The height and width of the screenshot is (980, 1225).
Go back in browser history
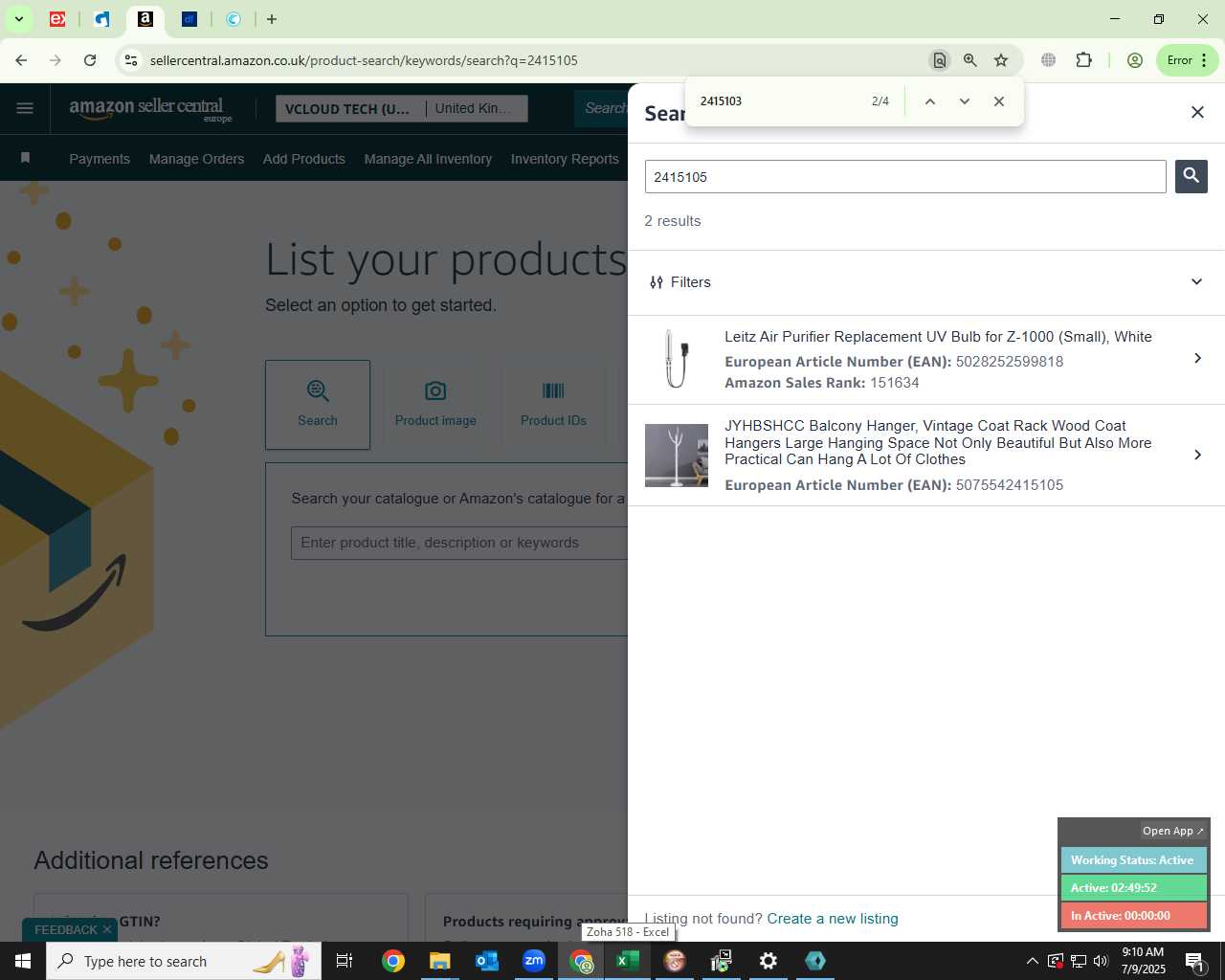pos(21,60)
